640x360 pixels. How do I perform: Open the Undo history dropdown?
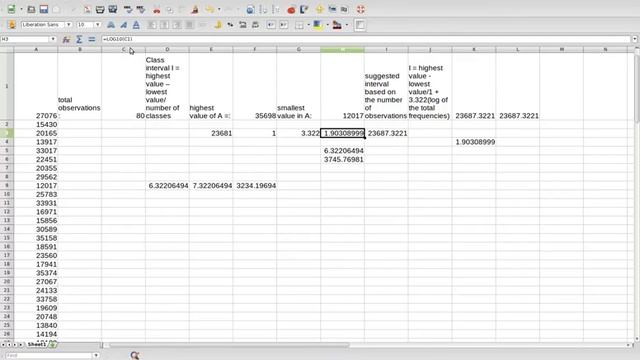(x=219, y=9)
